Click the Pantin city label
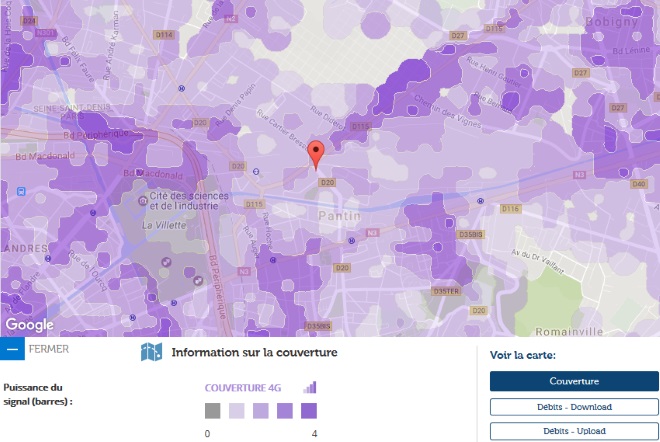This screenshot has height=442, width=660. pyautogui.click(x=340, y=216)
